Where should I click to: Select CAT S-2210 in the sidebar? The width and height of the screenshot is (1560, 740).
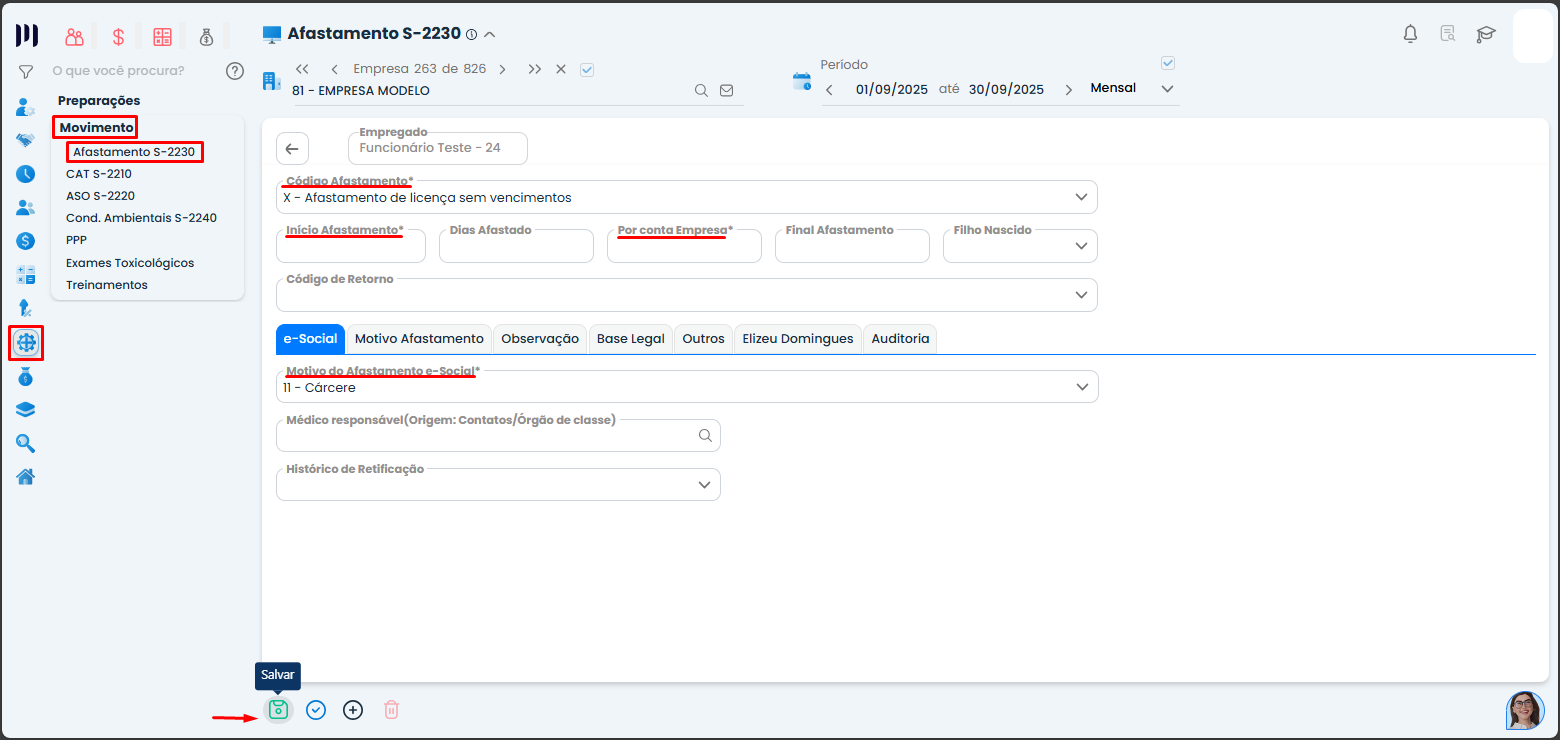pos(99,174)
